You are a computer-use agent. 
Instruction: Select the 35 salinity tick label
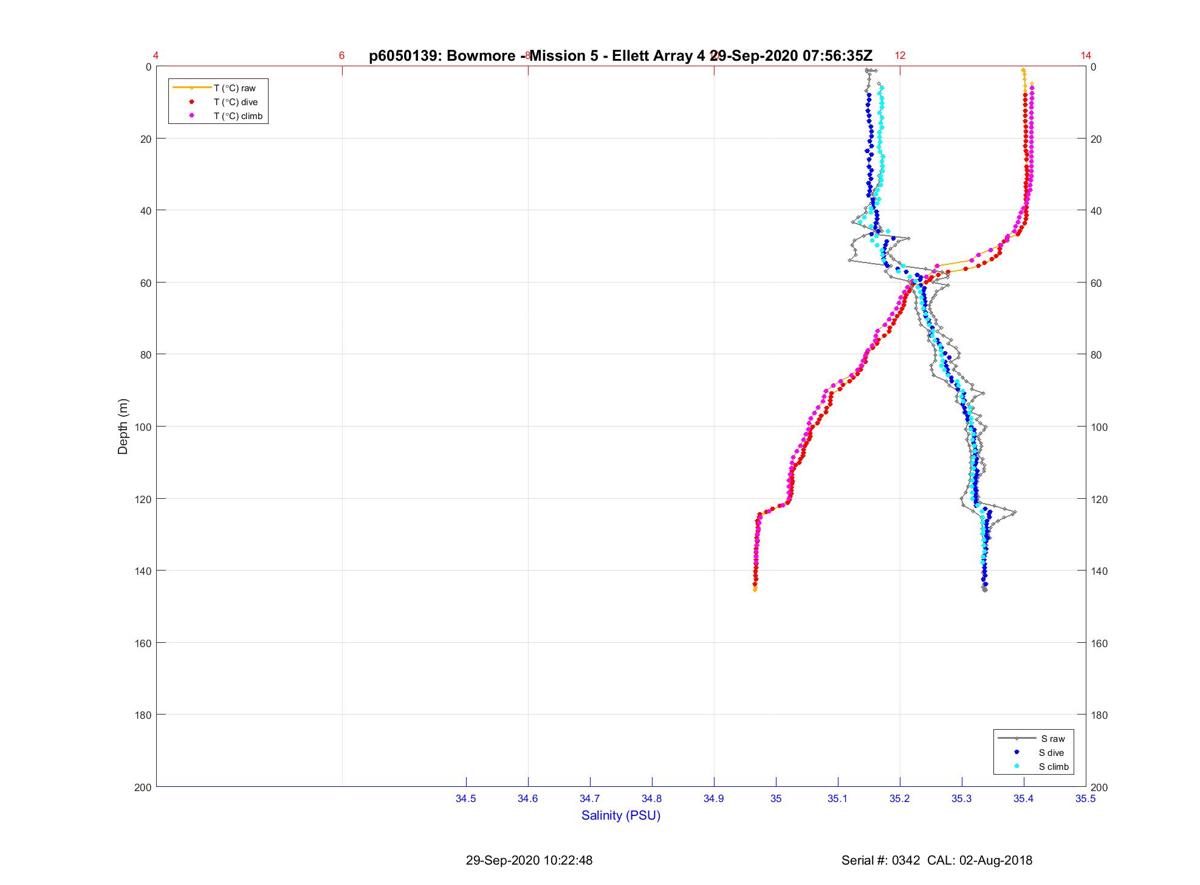776,798
